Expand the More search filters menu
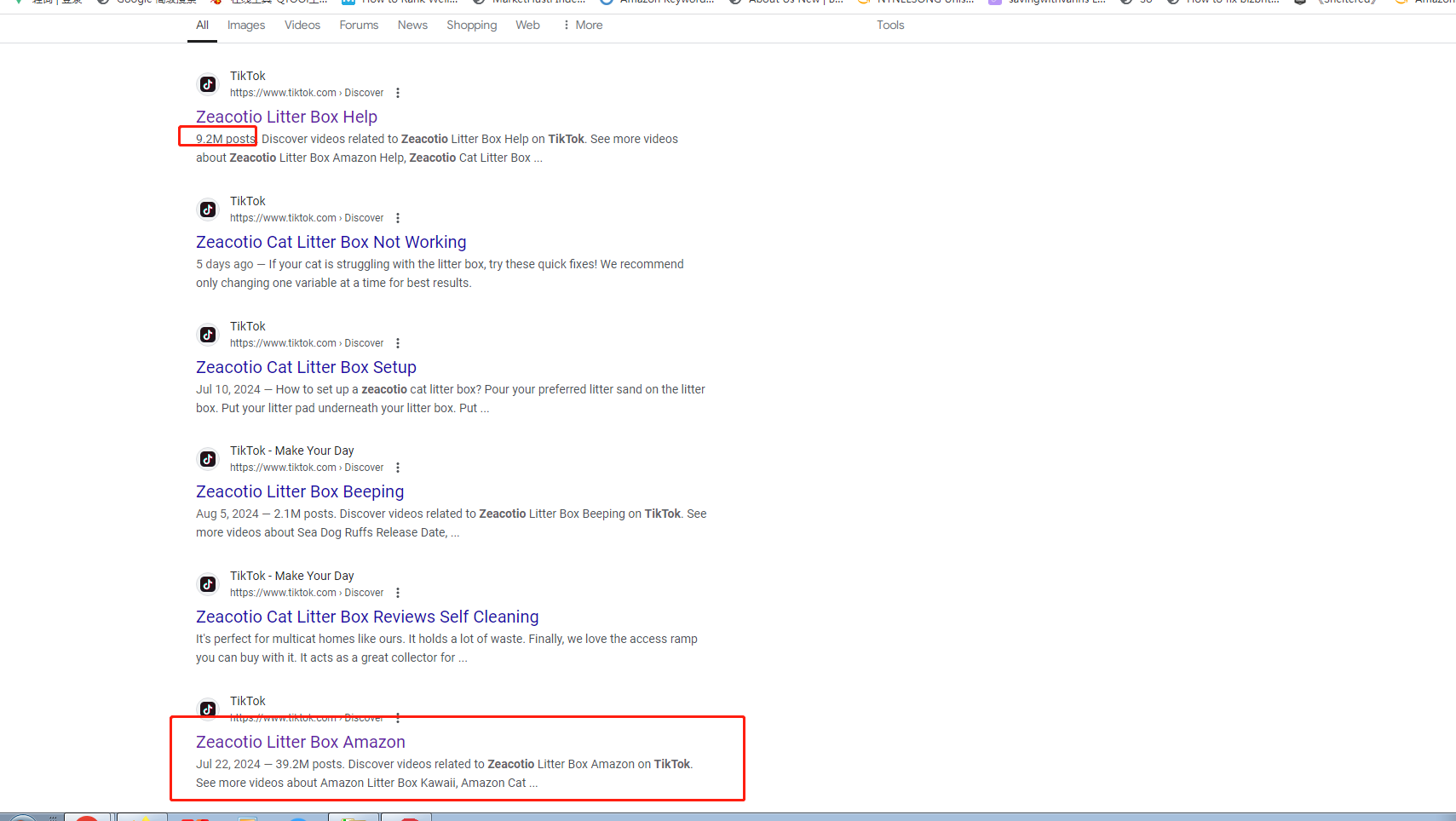Viewport: 1456px width, 821px height. (x=583, y=25)
